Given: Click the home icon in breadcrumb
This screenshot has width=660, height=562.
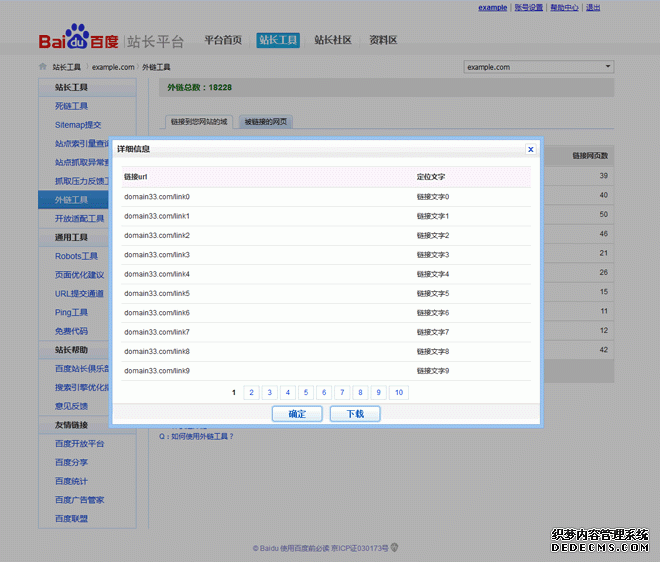Looking at the screenshot, I should [42, 67].
